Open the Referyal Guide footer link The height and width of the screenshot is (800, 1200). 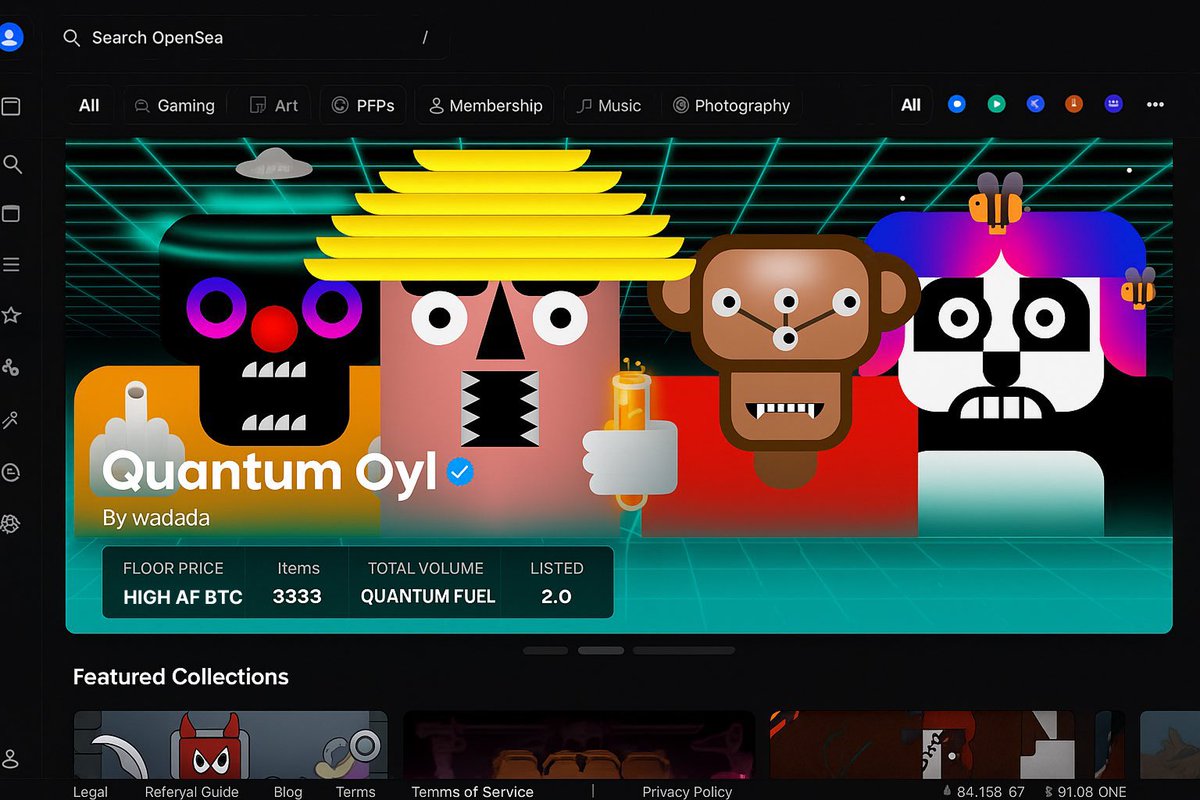[192, 791]
